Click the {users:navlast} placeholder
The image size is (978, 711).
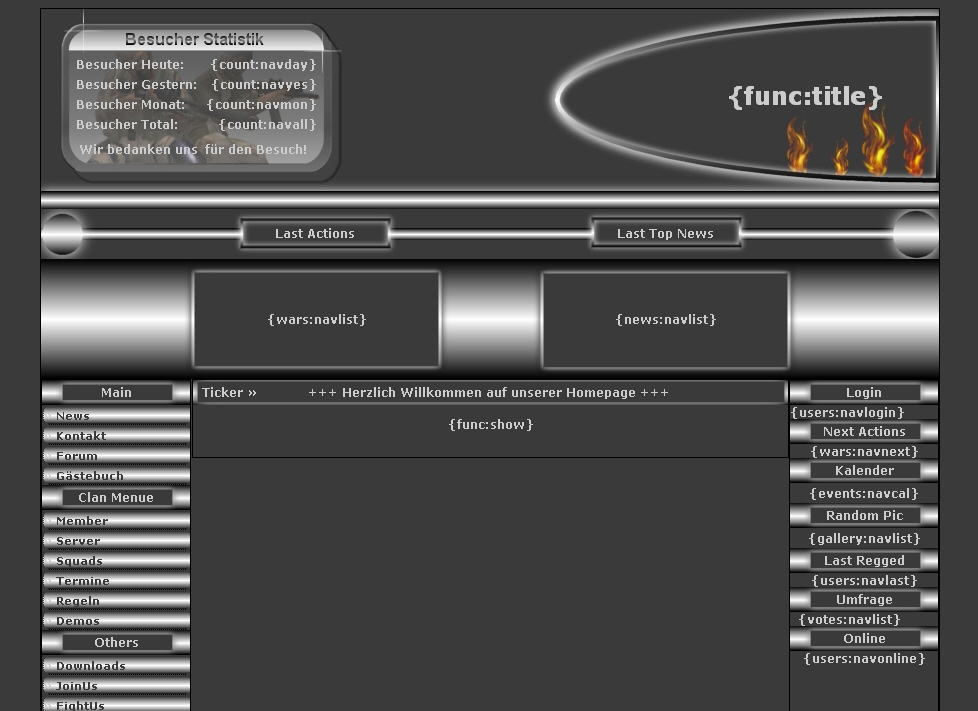pyautogui.click(x=864, y=580)
